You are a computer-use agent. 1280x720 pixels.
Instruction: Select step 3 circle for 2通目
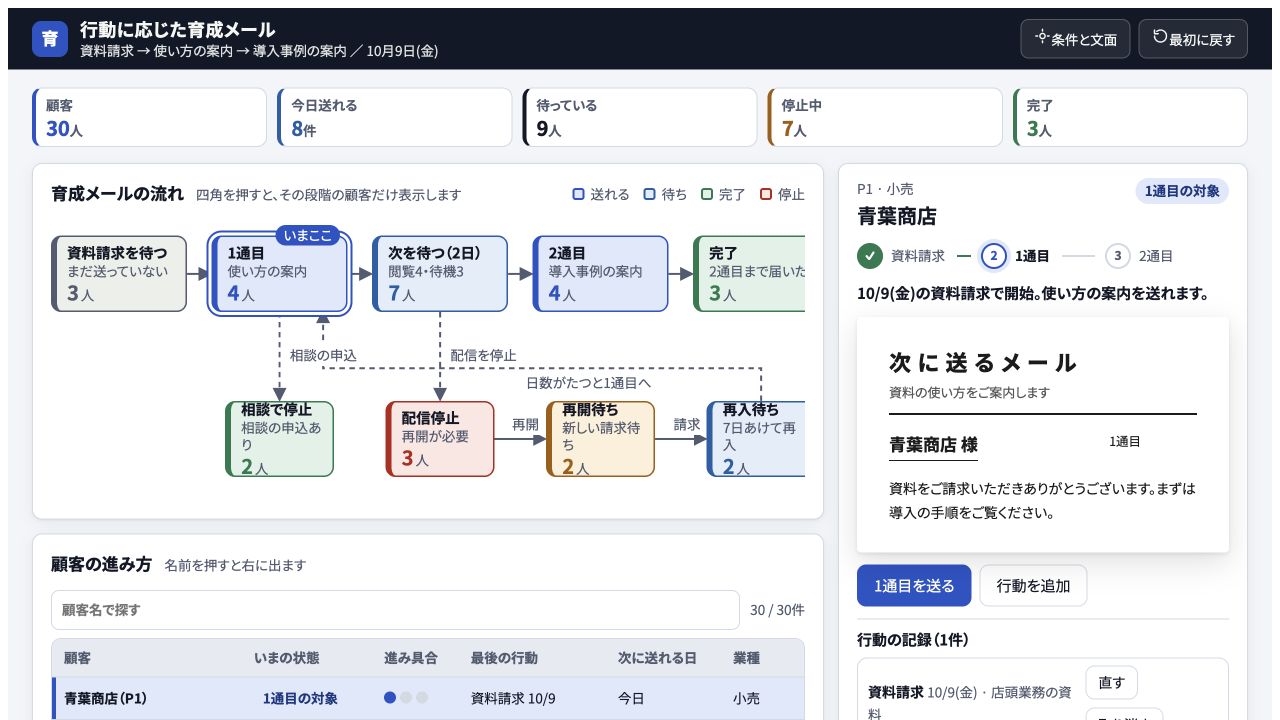(x=1118, y=256)
